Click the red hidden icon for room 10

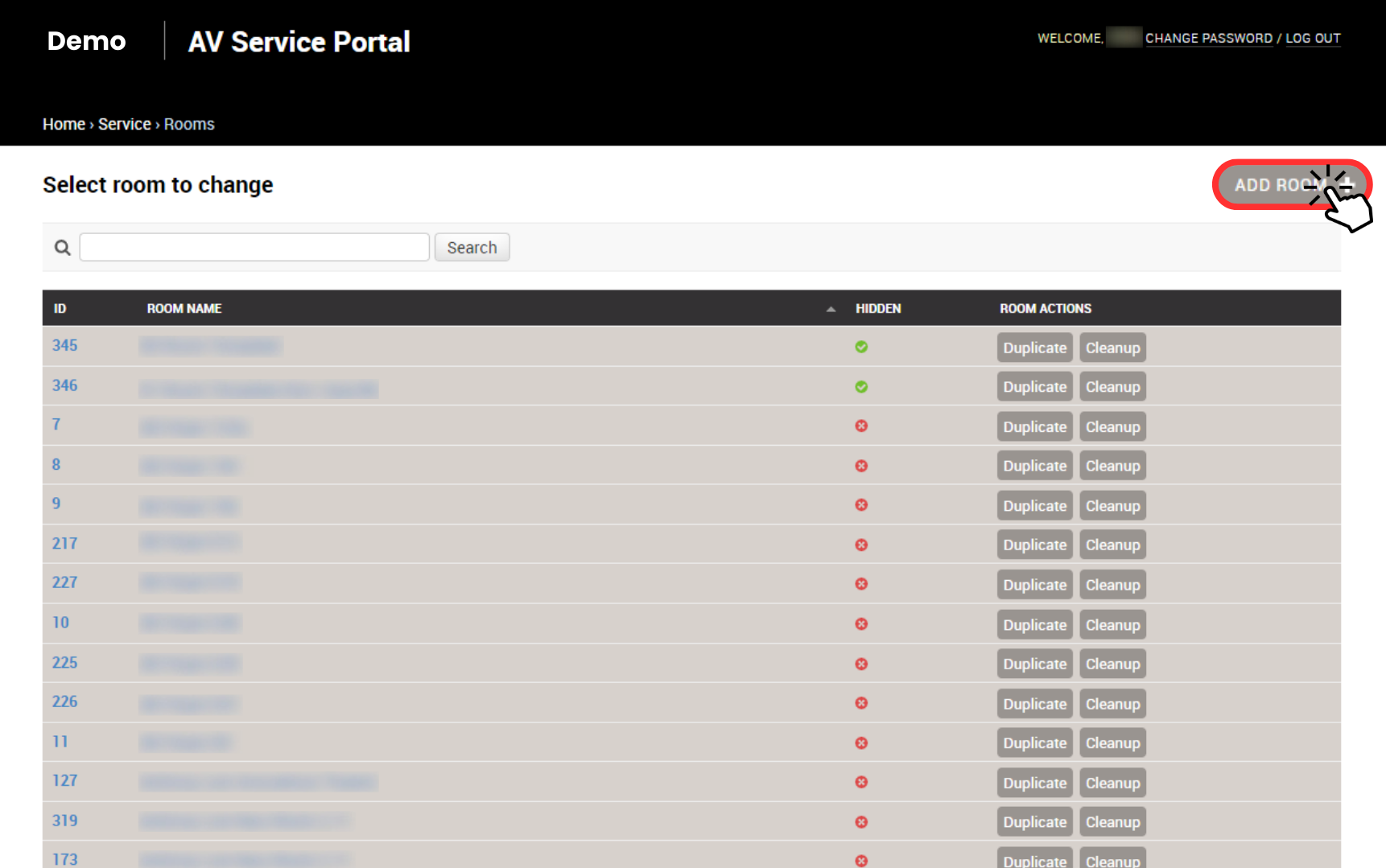(x=861, y=623)
